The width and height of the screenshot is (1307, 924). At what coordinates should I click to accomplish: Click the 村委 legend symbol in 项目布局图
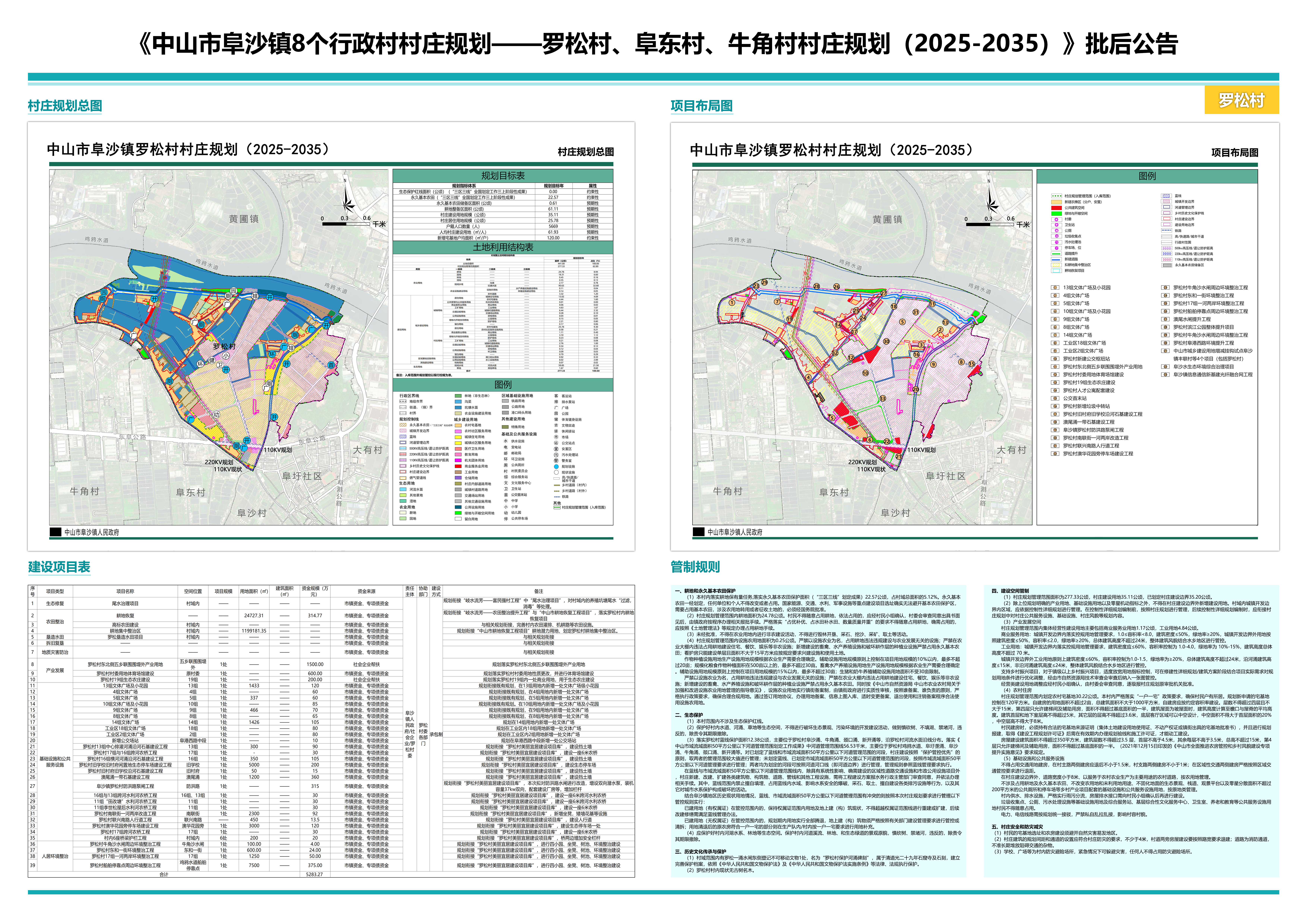(x=1056, y=220)
